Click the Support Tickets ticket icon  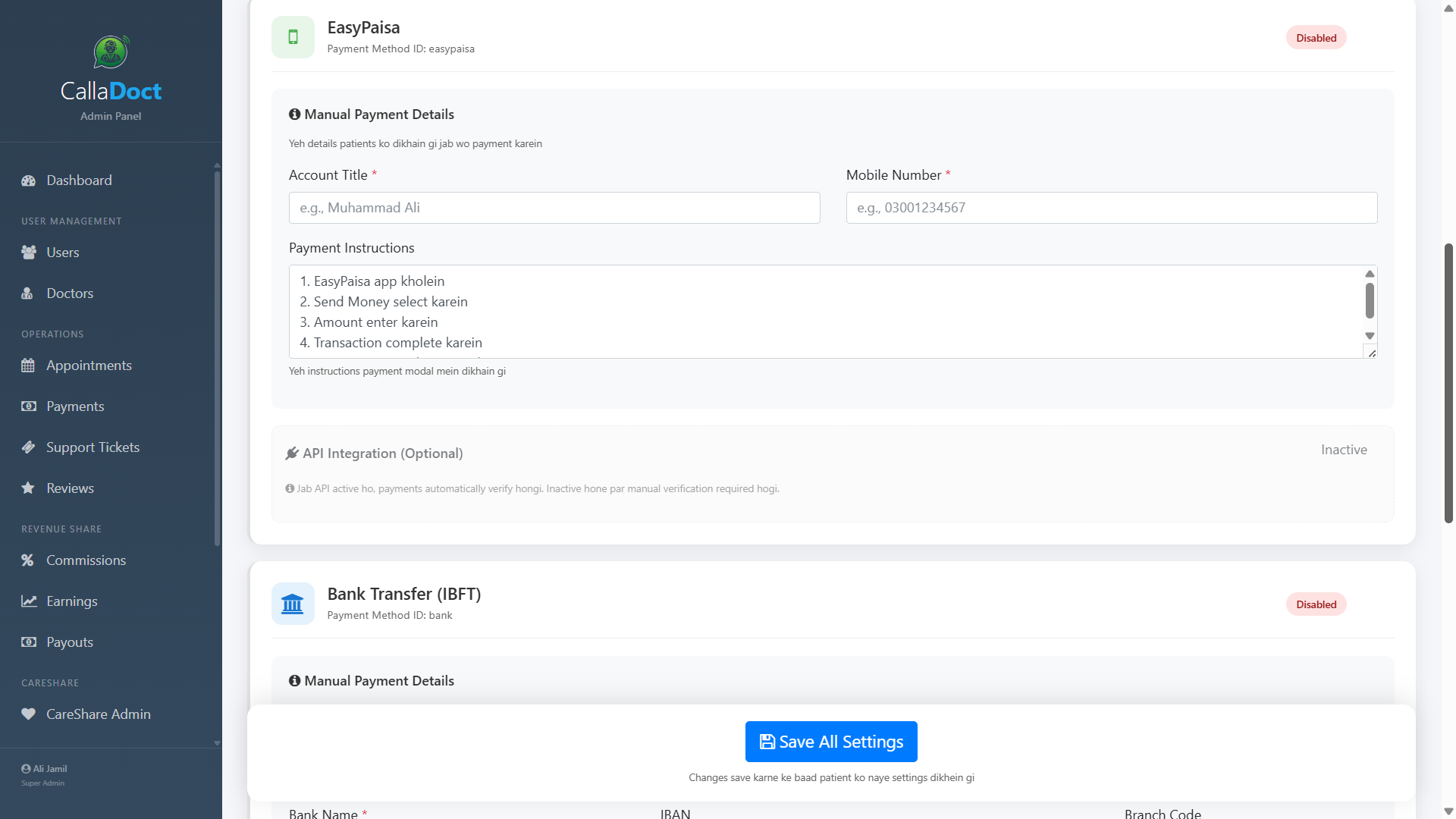[x=29, y=447]
